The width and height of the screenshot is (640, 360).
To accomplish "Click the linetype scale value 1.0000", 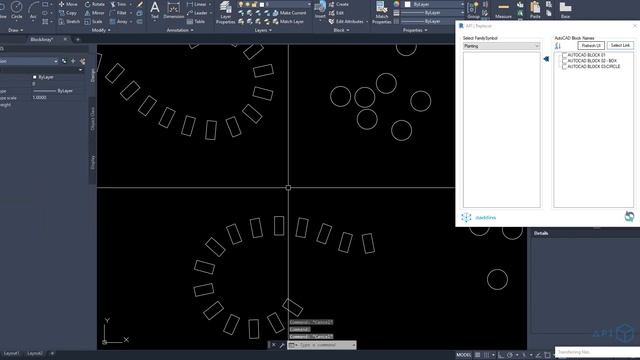I will pos(39,98).
